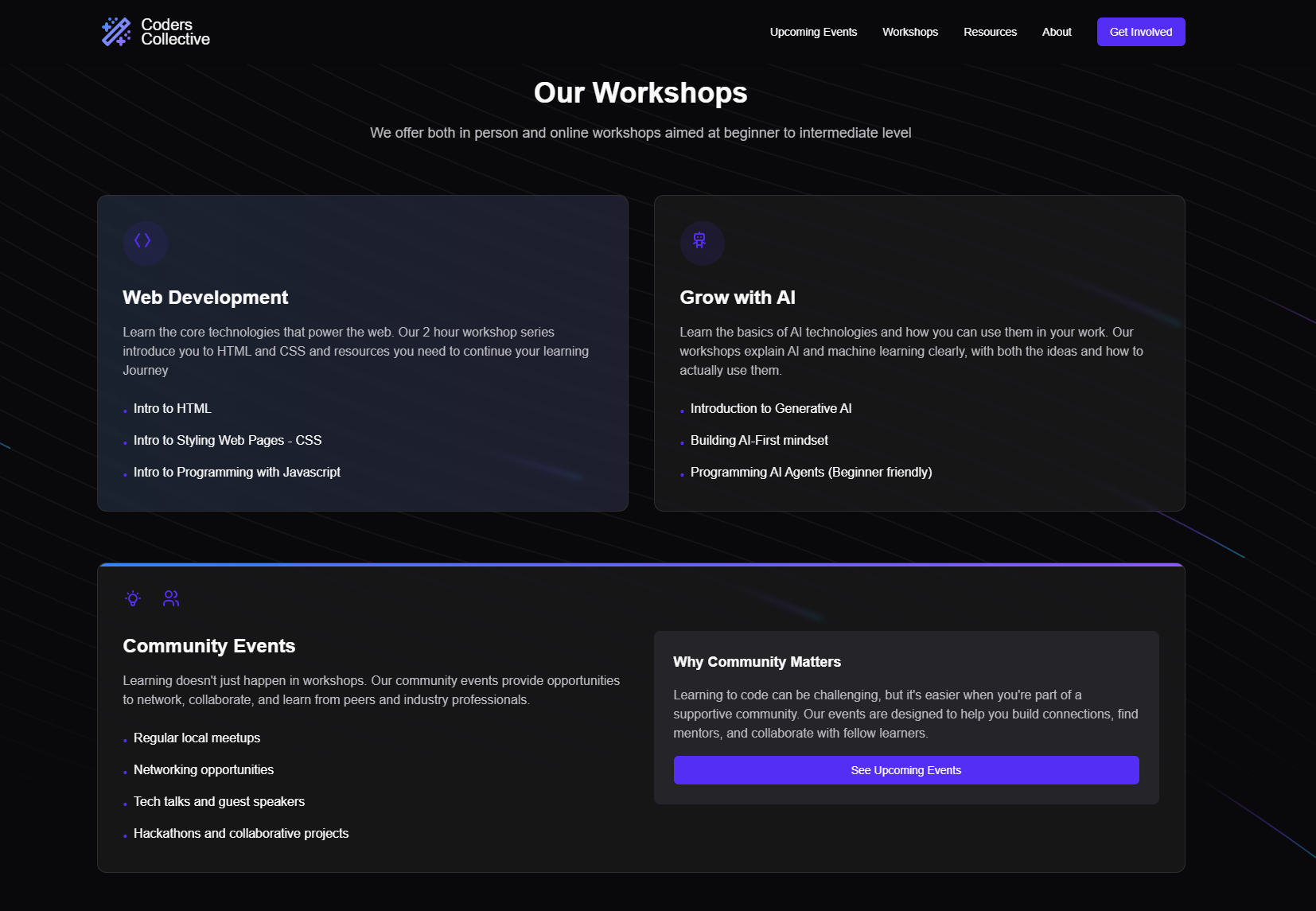
Task: Select the Our Workshops heading
Action: [x=640, y=92]
